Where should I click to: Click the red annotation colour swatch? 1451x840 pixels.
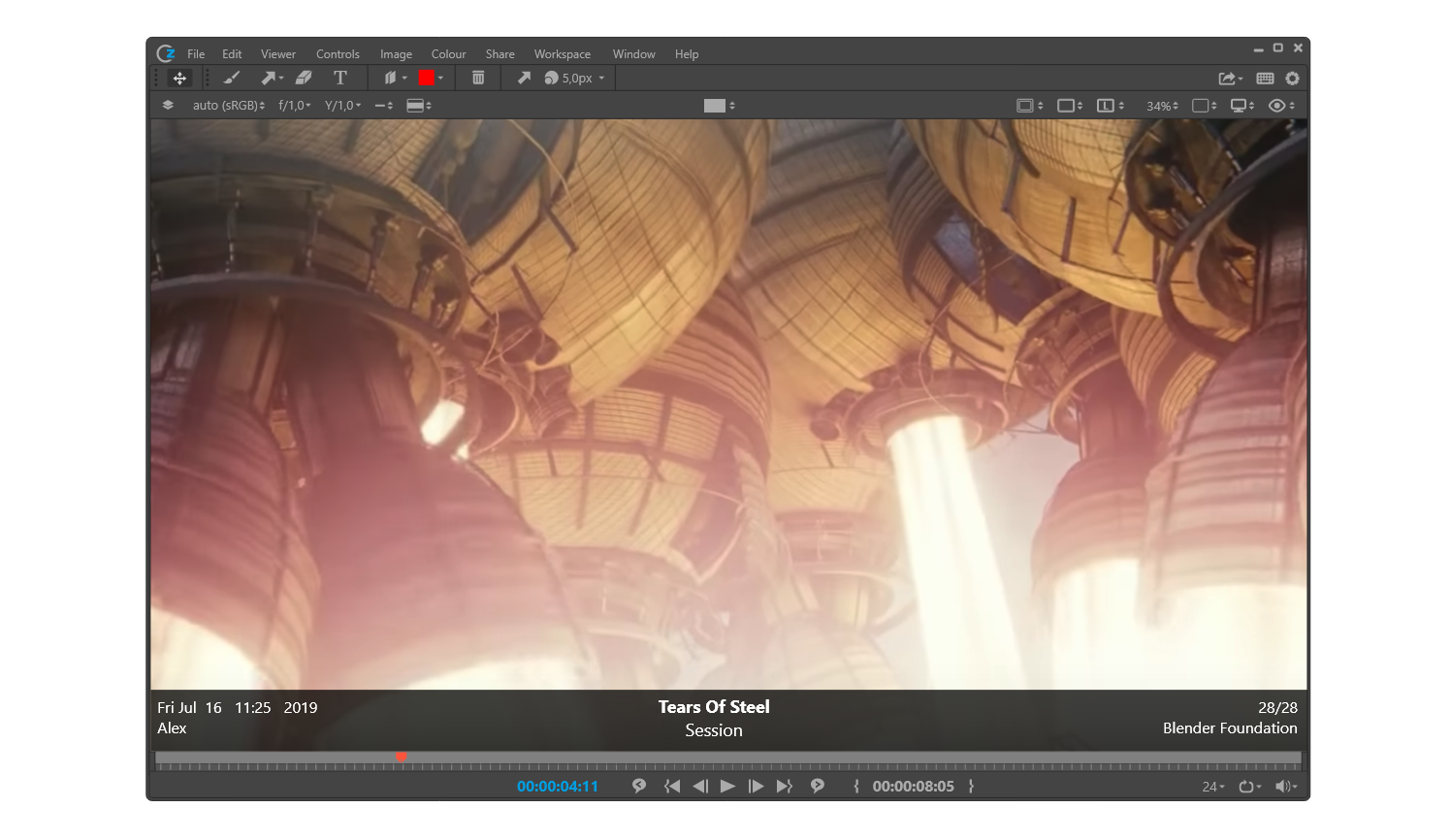pos(426,78)
